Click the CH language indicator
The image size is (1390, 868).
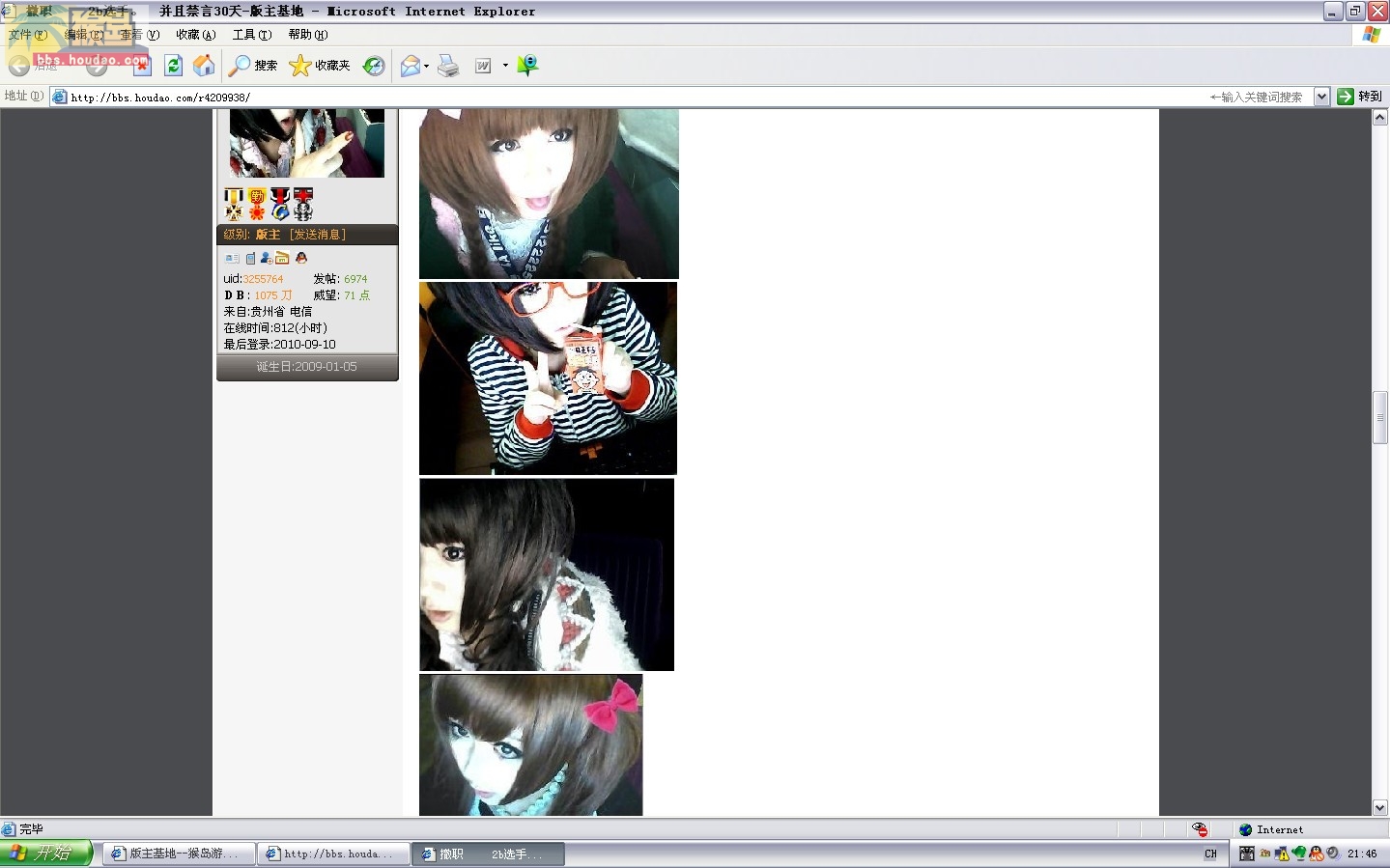point(1210,854)
